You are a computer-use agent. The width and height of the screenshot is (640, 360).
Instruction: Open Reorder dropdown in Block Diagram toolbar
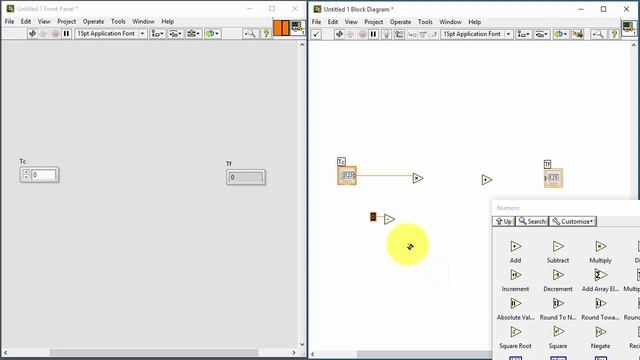(x=560, y=34)
